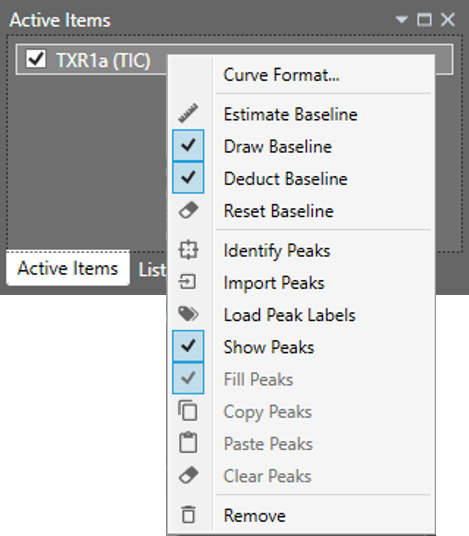Switch to the Active Items tab

tap(68, 268)
